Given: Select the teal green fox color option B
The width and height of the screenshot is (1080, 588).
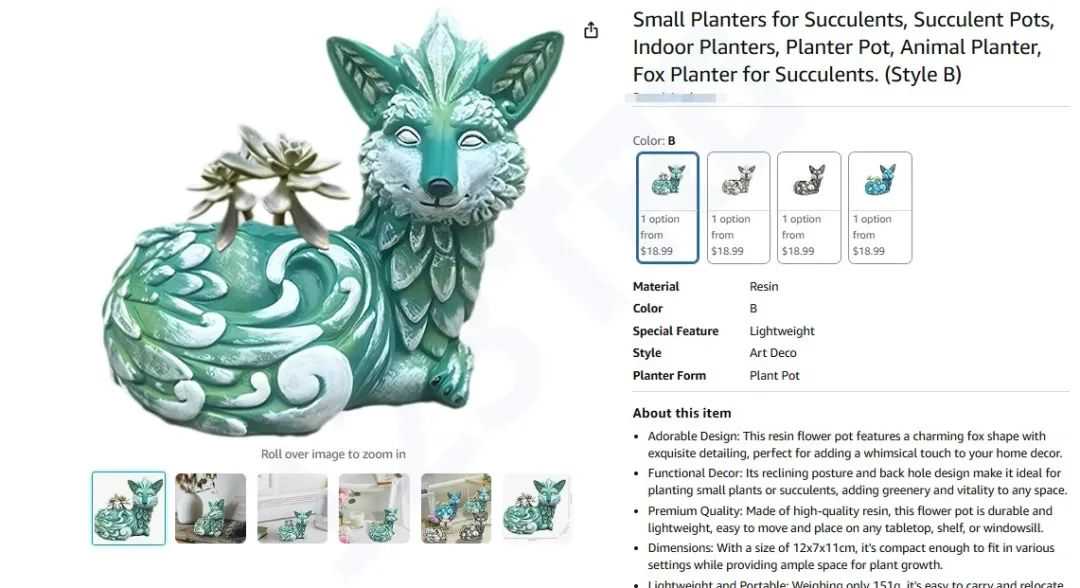Looking at the screenshot, I should pyautogui.click(x=667, y=207).
